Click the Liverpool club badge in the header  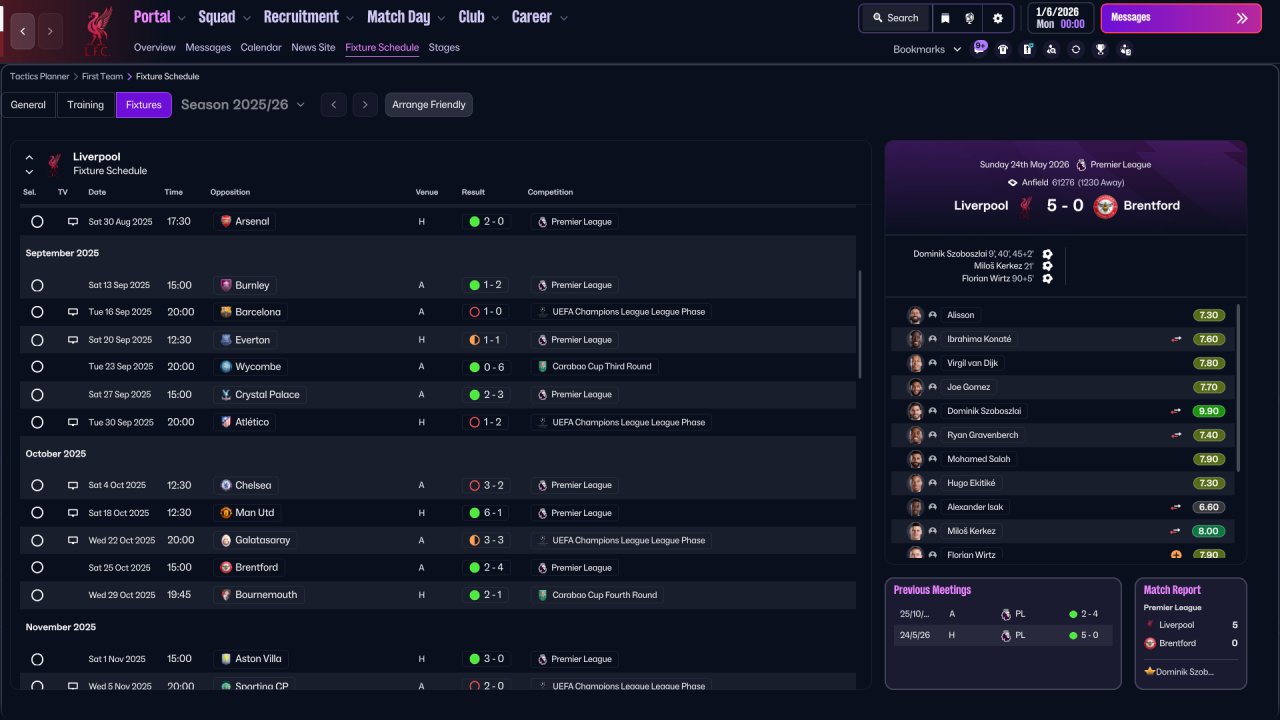click(97, 31)
